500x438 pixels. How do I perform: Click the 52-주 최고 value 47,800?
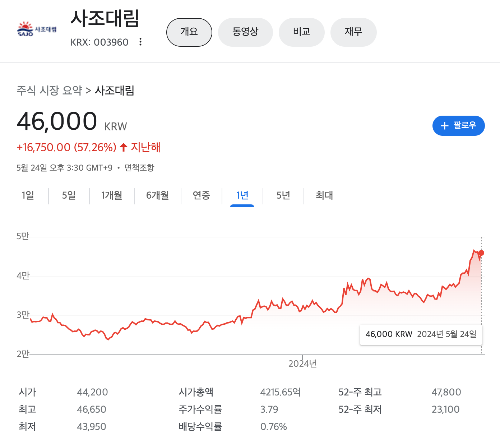pyautogui.click(x=446, y=392)
